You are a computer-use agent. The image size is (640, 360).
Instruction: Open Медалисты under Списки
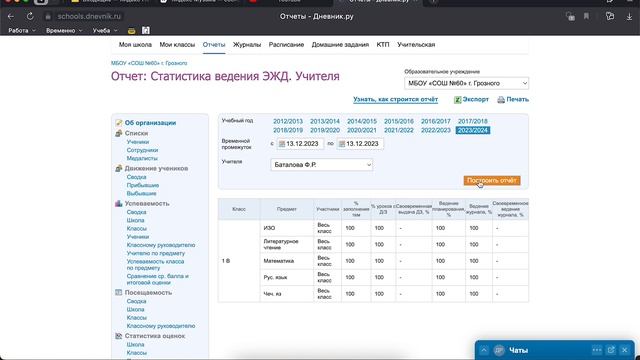142,158
